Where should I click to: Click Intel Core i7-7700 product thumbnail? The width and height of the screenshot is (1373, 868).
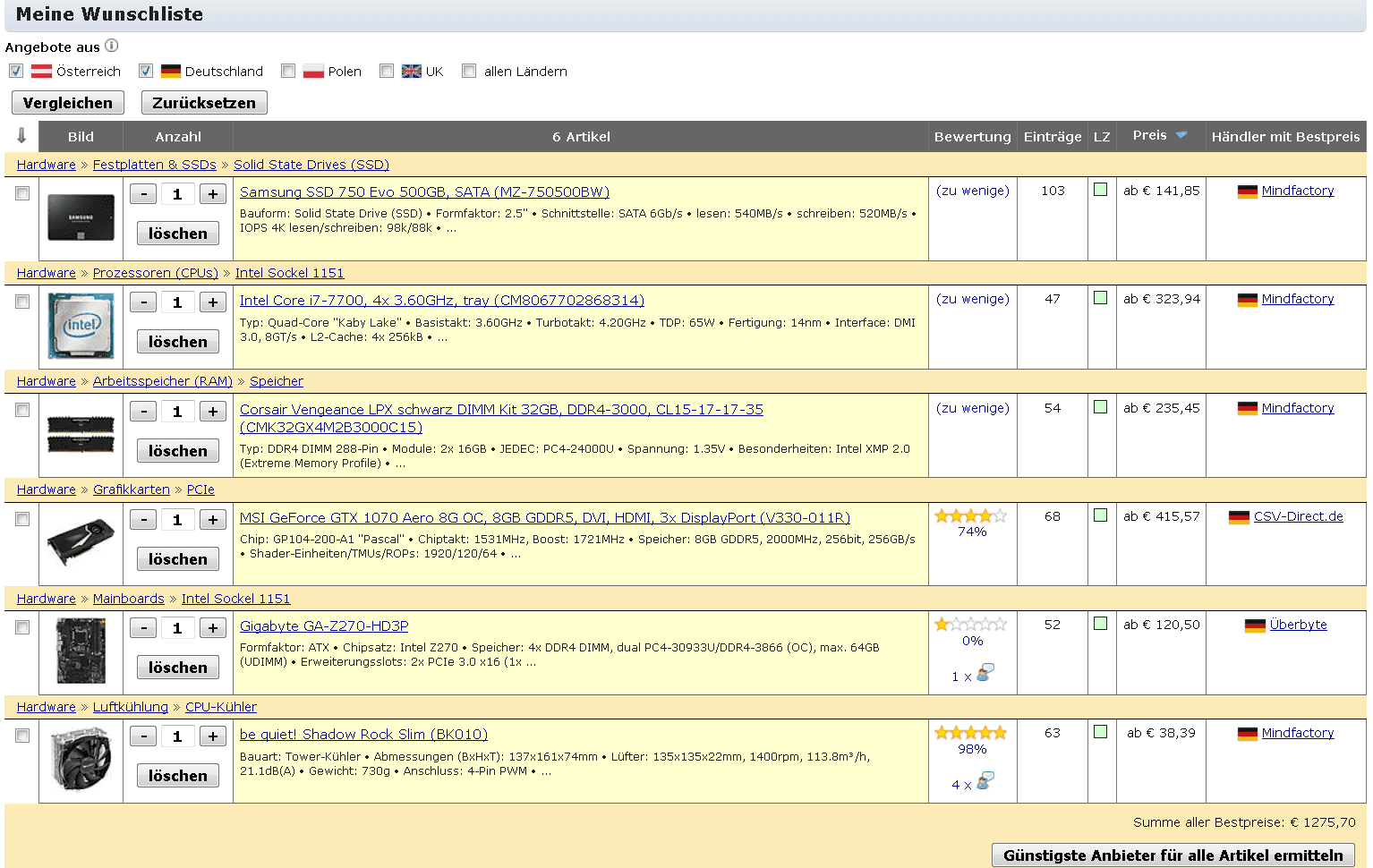click(x=81, y=326)
